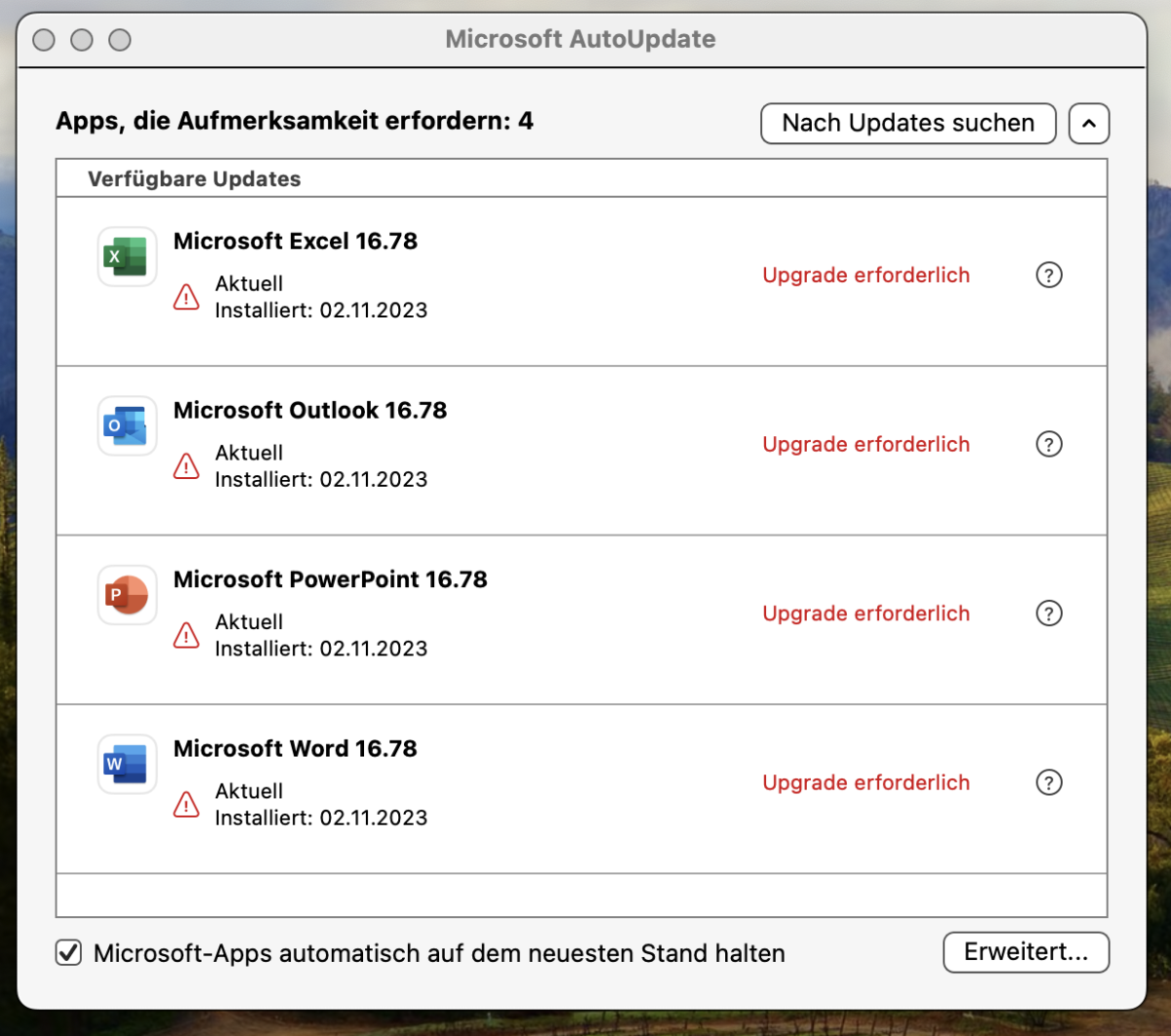Disable automatic Microsoft app updates
1171x1036 pixels.
coord(67,953)
